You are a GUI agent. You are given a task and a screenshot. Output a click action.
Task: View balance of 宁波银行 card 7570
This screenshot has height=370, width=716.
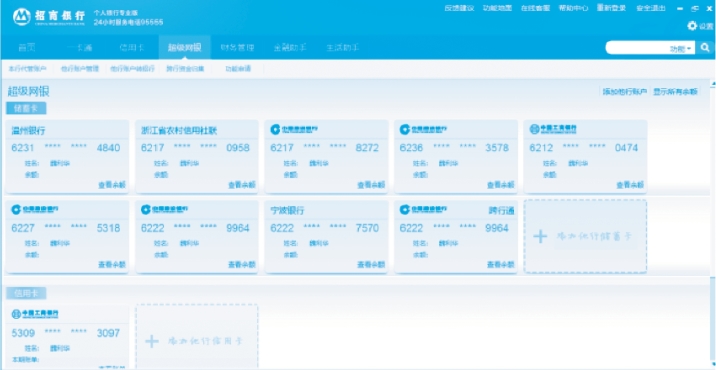[371, 264]
